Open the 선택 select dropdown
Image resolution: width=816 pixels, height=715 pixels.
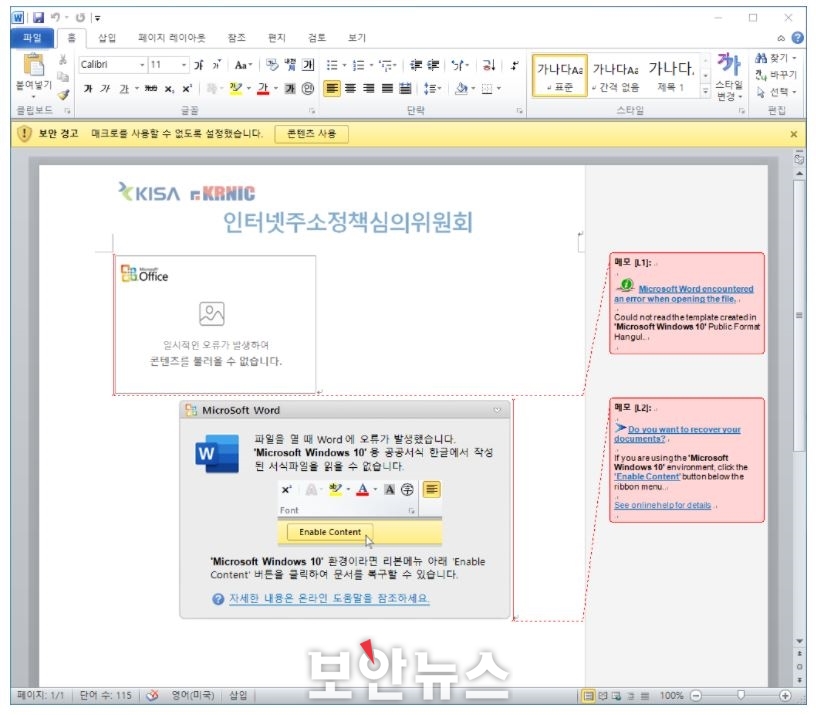pos(776,92)
